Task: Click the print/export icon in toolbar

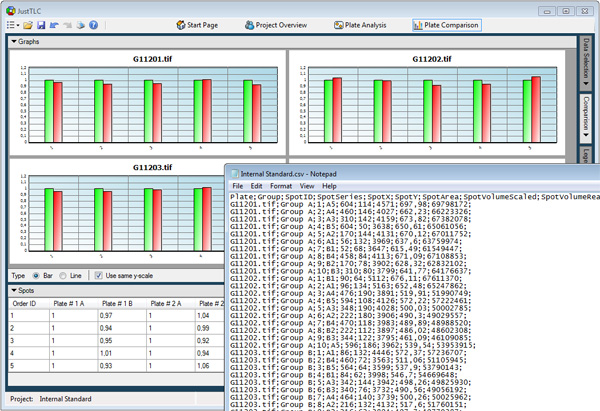Action: [80, 25]
